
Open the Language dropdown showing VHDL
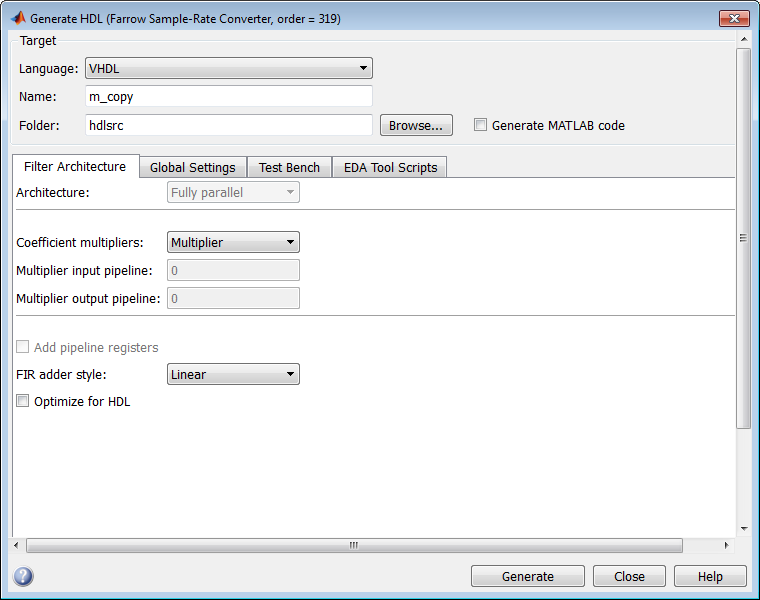(229, 68)
